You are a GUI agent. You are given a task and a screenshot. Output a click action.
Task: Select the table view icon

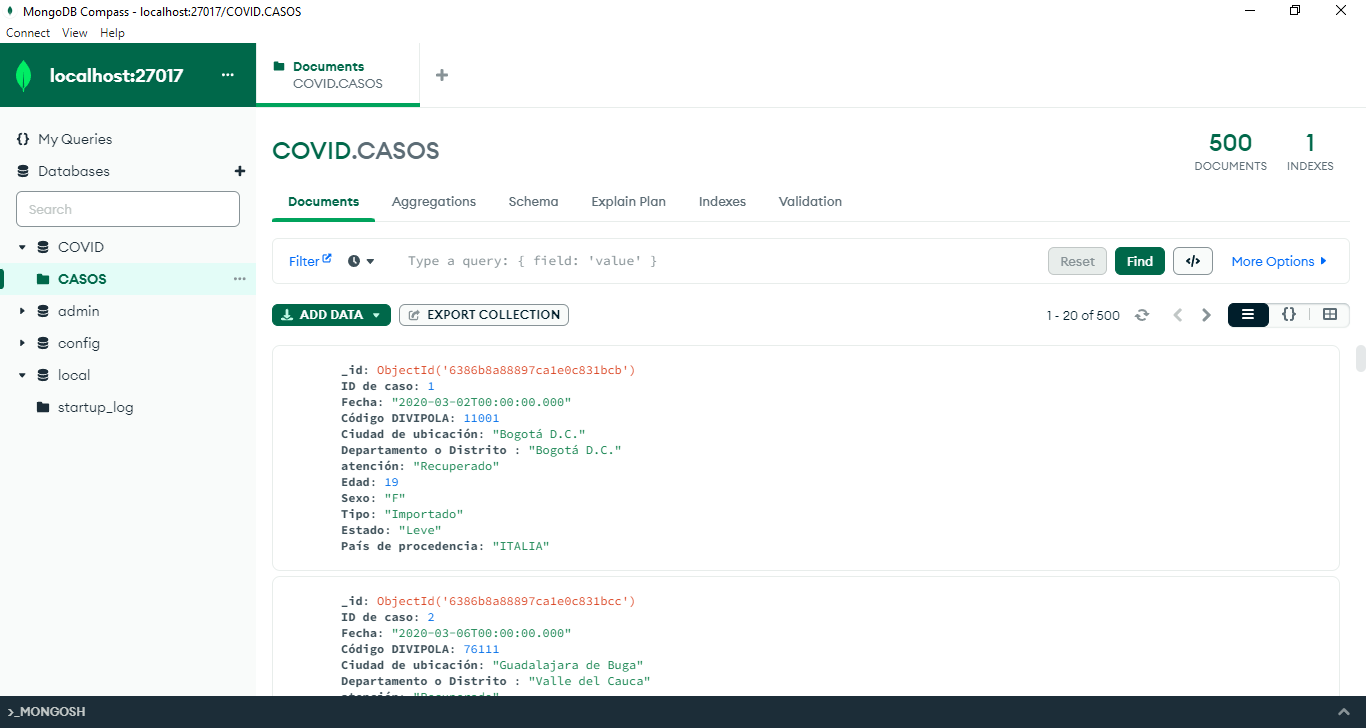1330,314
